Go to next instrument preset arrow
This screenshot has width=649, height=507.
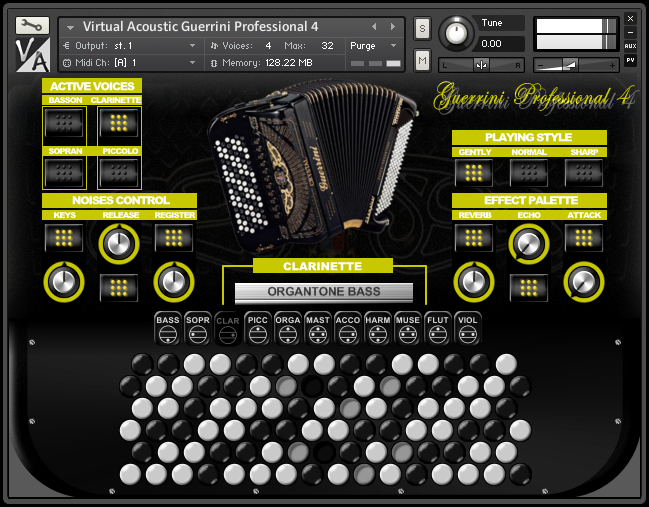point(393,27)
